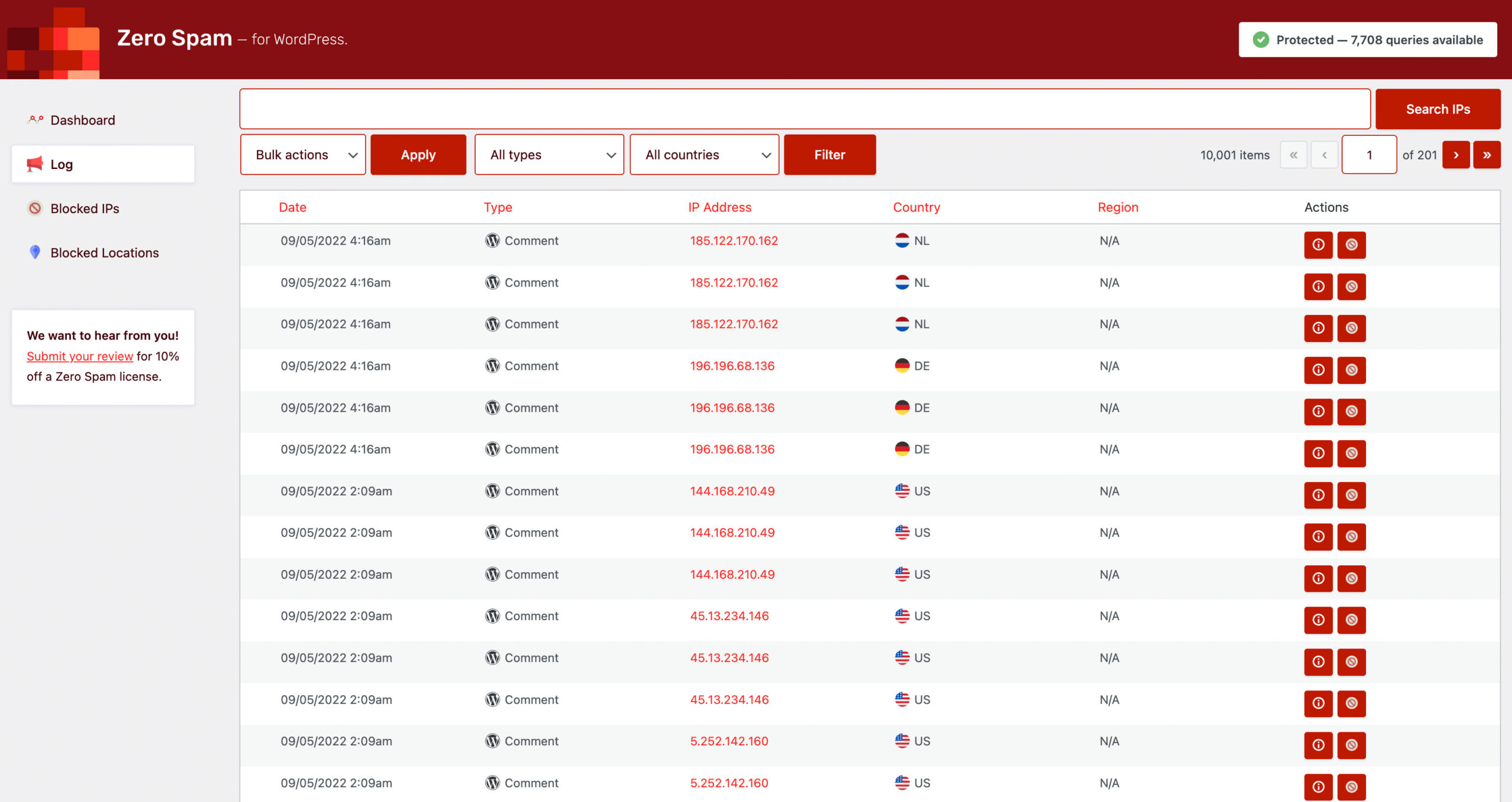The width and height of the screenshot is (1512, 802).
Task: Click the '10,001 items' count text
Action: point(1234,155)
